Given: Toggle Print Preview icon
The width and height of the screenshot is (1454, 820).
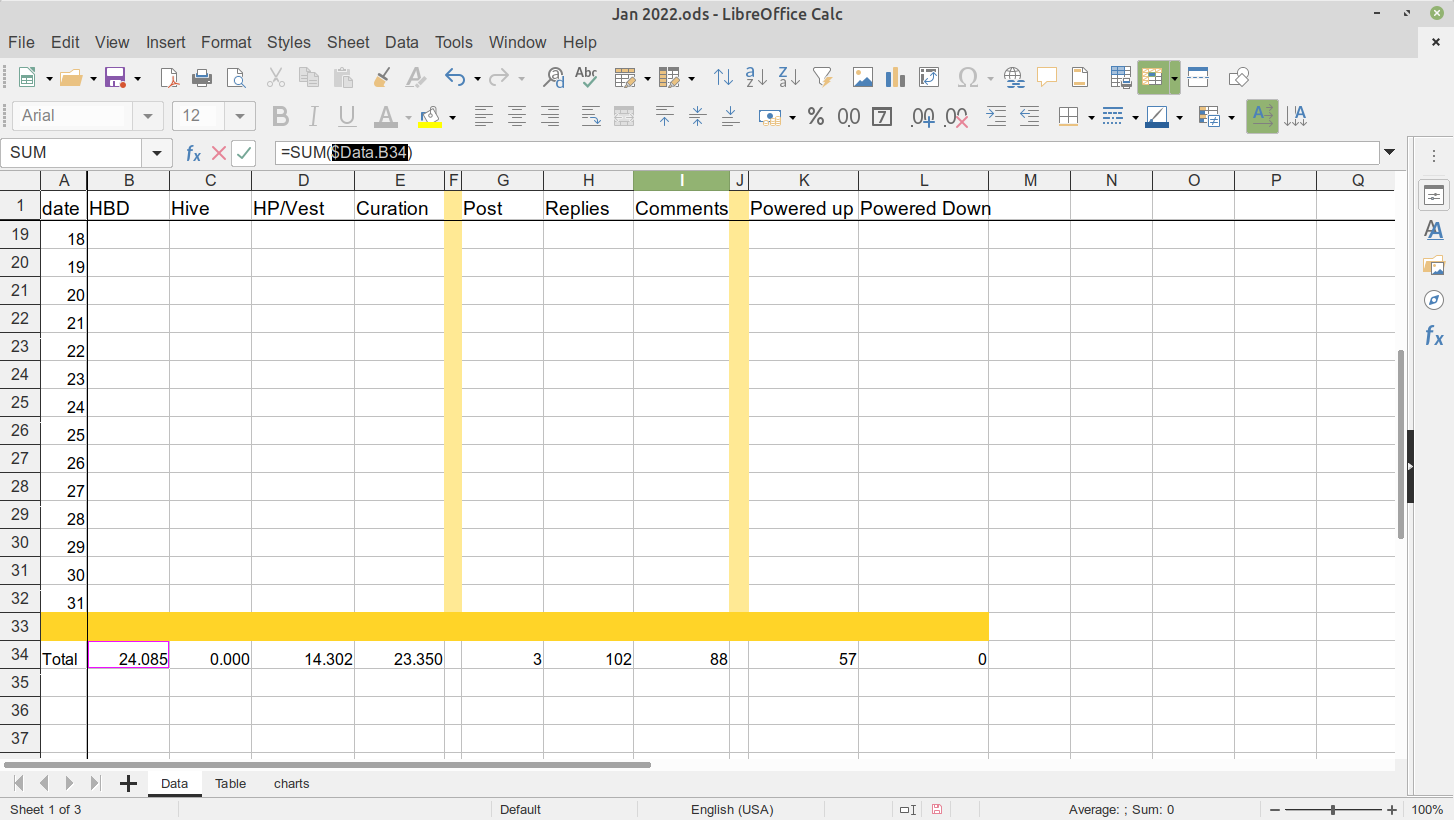Looking at the screenshot, I should tap(236, 78).
